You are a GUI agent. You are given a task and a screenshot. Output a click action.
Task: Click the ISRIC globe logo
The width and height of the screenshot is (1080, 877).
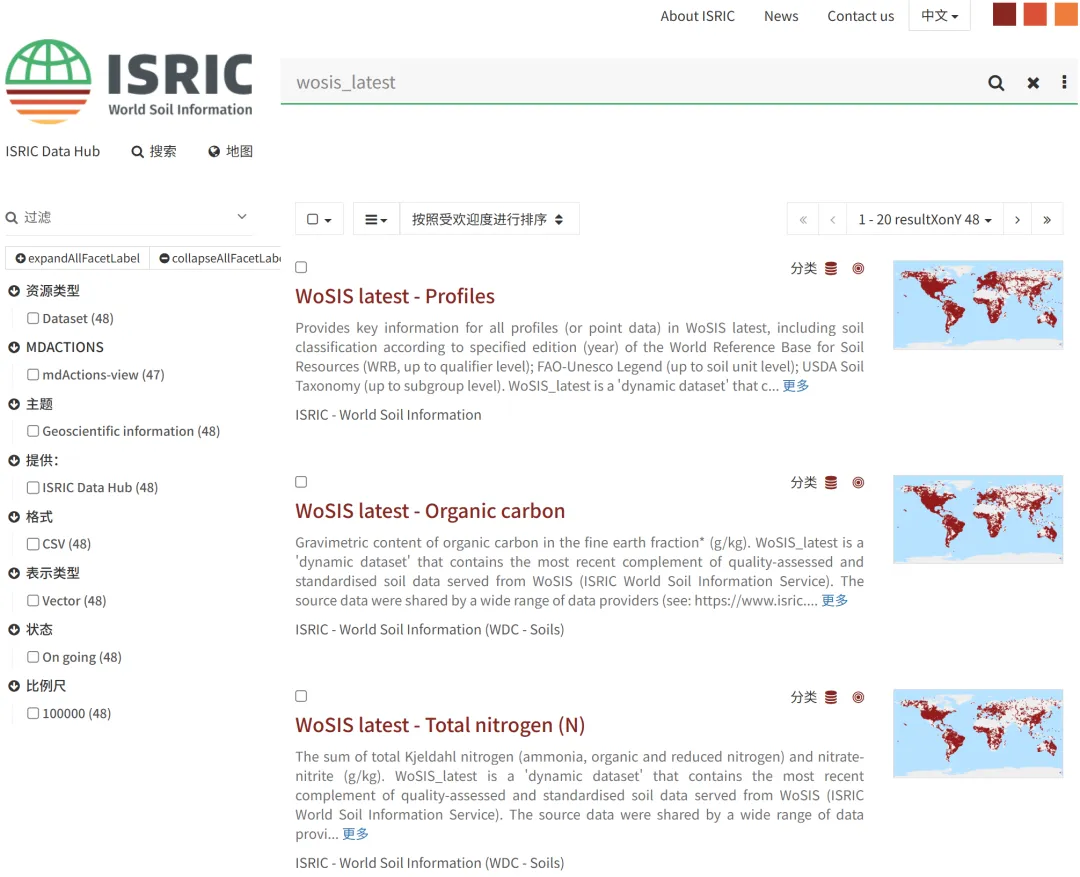(48, 81)
